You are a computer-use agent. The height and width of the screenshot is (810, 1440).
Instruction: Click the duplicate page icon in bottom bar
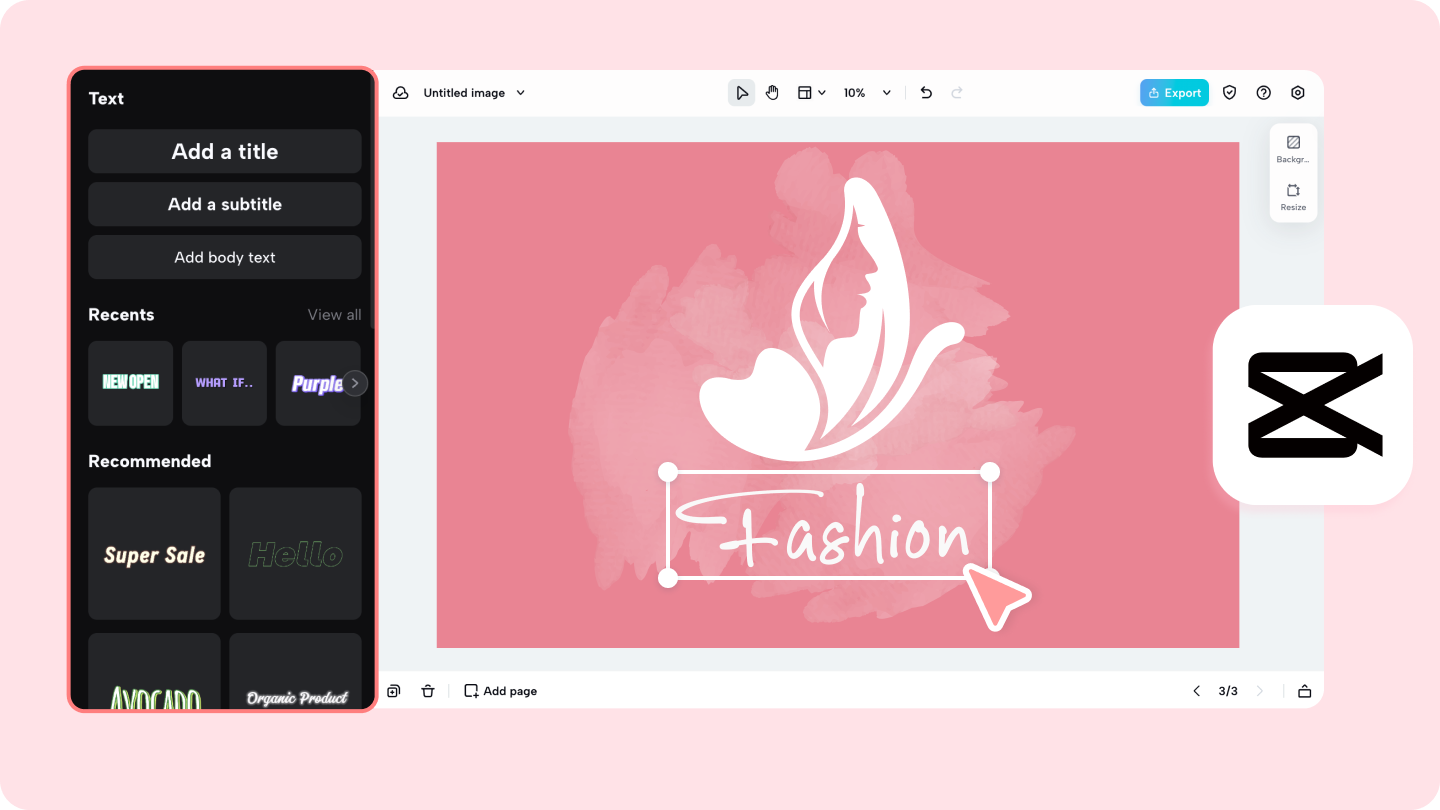393,691
